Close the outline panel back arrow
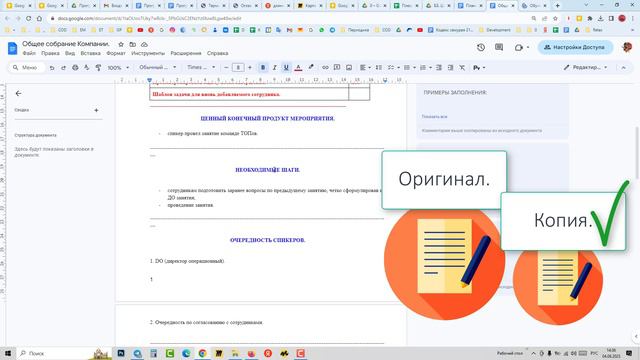 click(18, 93)
